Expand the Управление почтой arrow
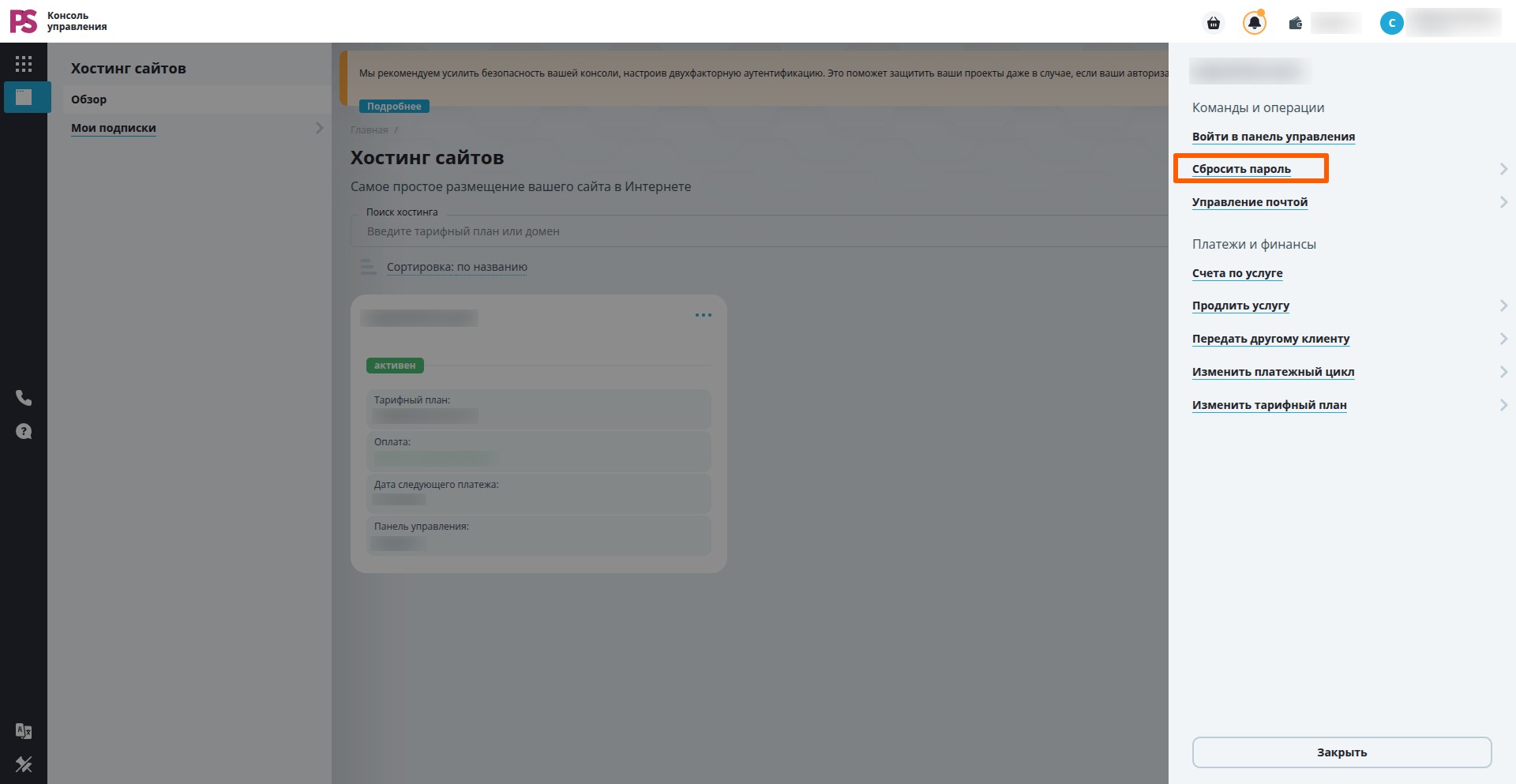Image resolution: width=1516 pixels, height=784 pixels. (x=1503, y=202)
